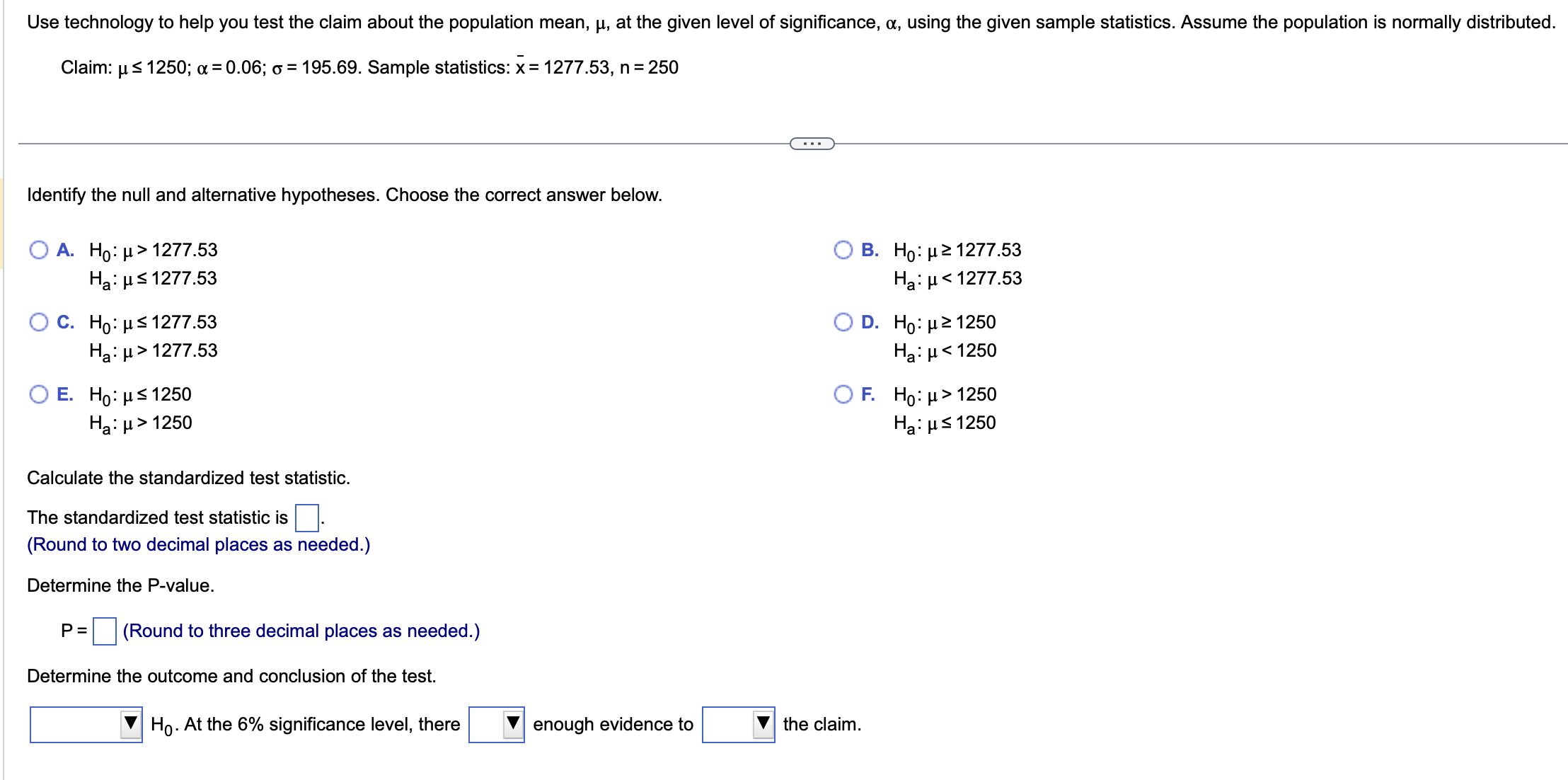Select hypothesis option C
Screen dimensions: 1568x780
click(x=40, y=321)
